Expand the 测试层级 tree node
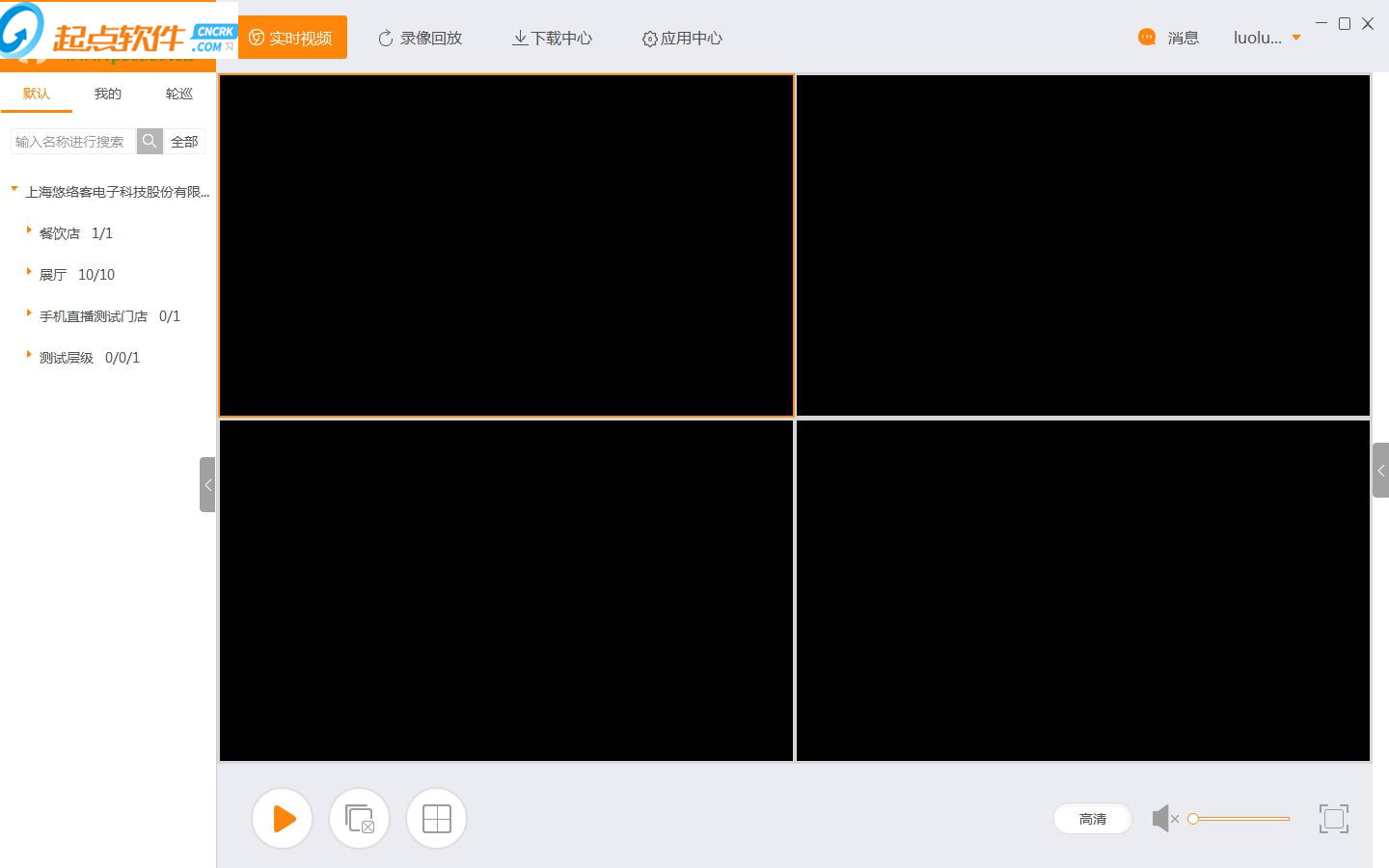1389x868 pixels. point(29,355)
